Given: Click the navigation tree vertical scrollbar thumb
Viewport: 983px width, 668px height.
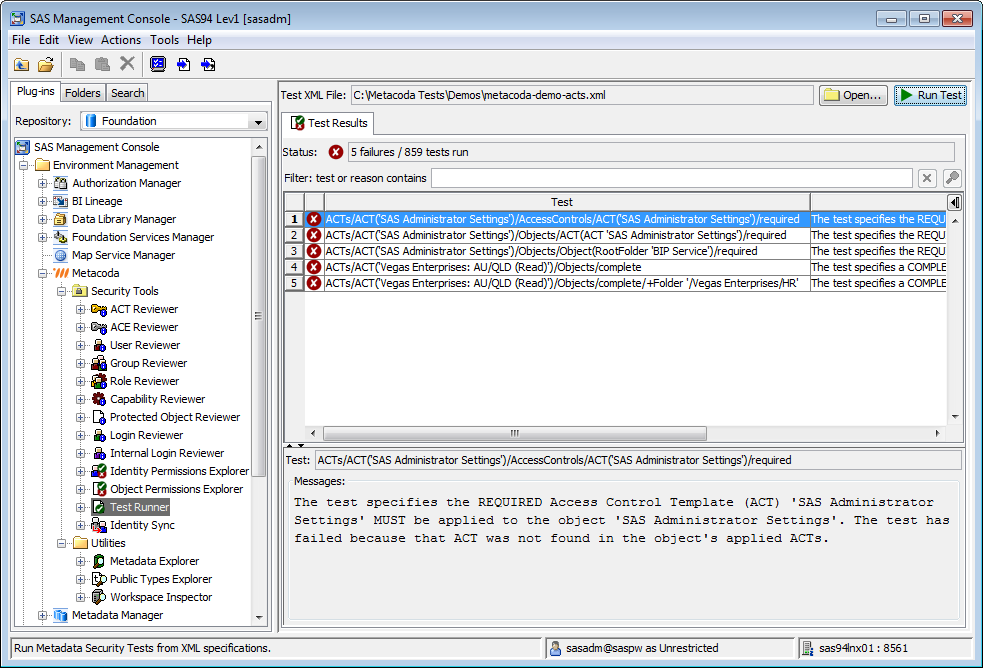Looking at the screenshot, I should pos(258,316).
